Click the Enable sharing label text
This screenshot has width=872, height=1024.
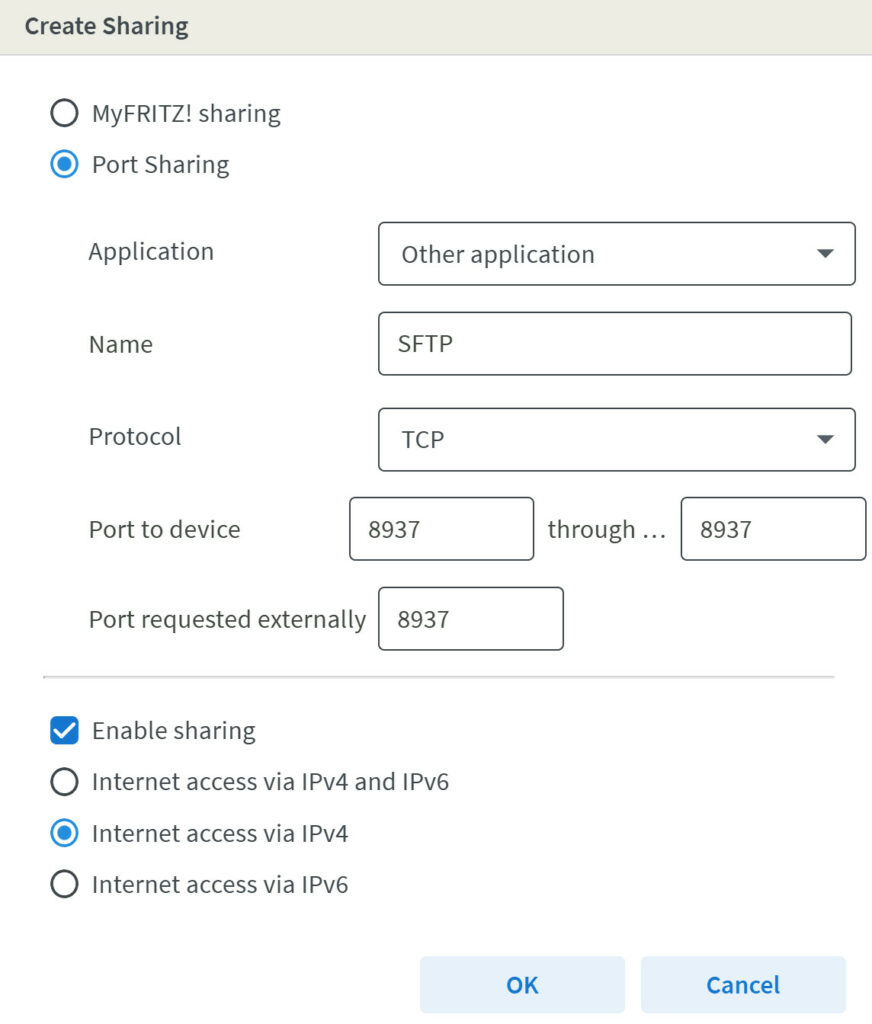coord(173,730)
